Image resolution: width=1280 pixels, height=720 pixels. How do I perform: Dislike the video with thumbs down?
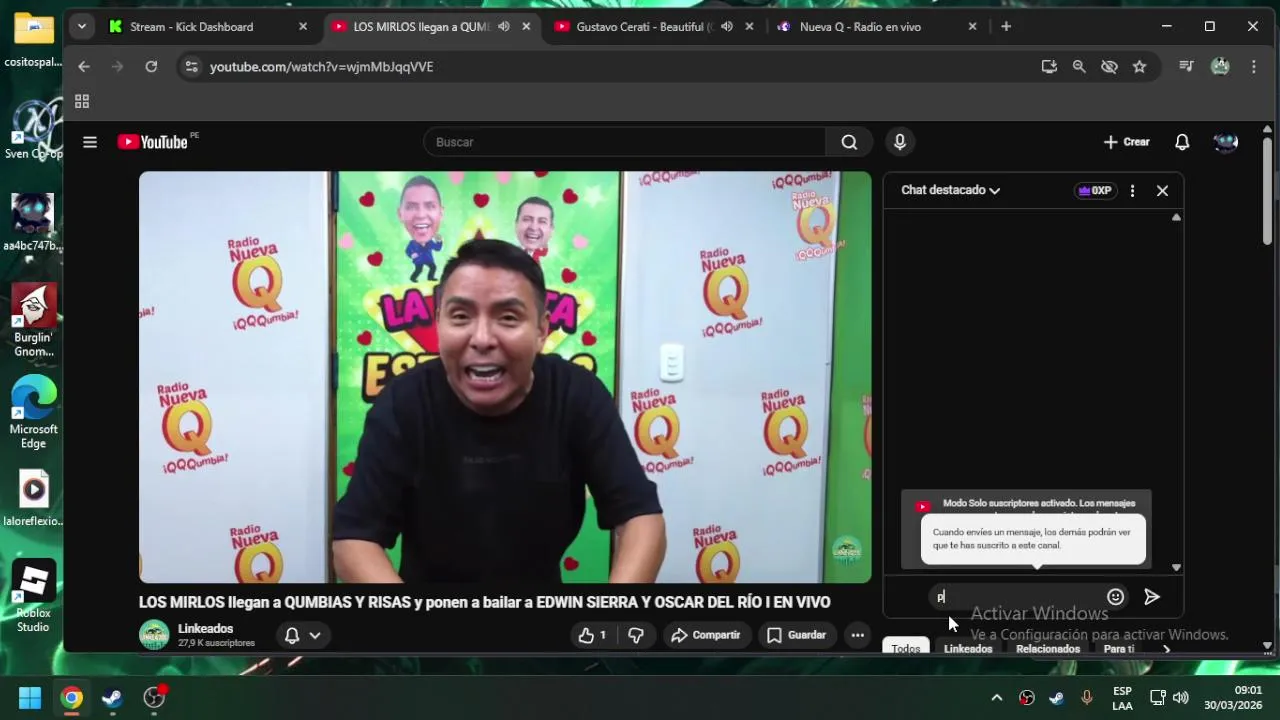[x=636, y=635]
